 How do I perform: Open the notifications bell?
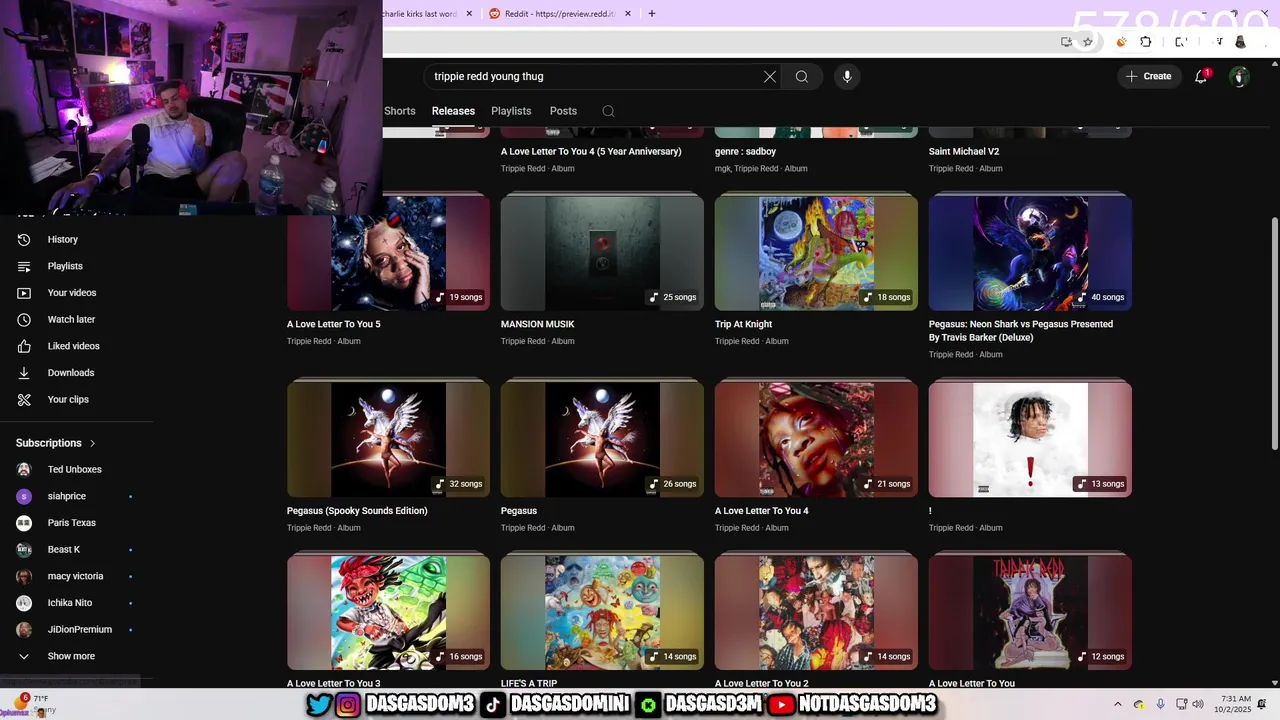(1202, 76)
